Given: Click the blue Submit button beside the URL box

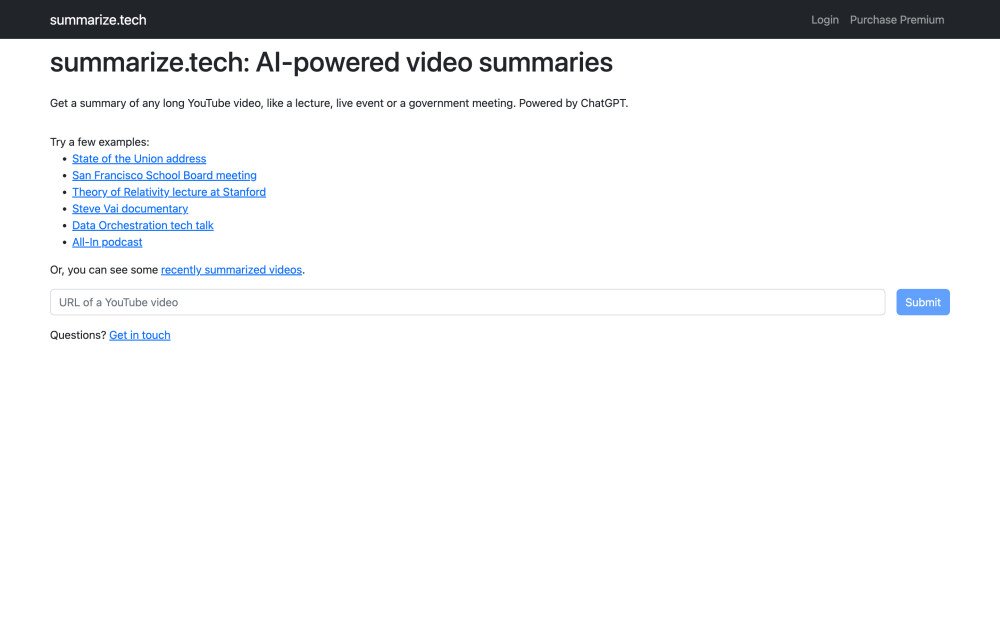Looking at the screenshot, I should coord(922,302).
